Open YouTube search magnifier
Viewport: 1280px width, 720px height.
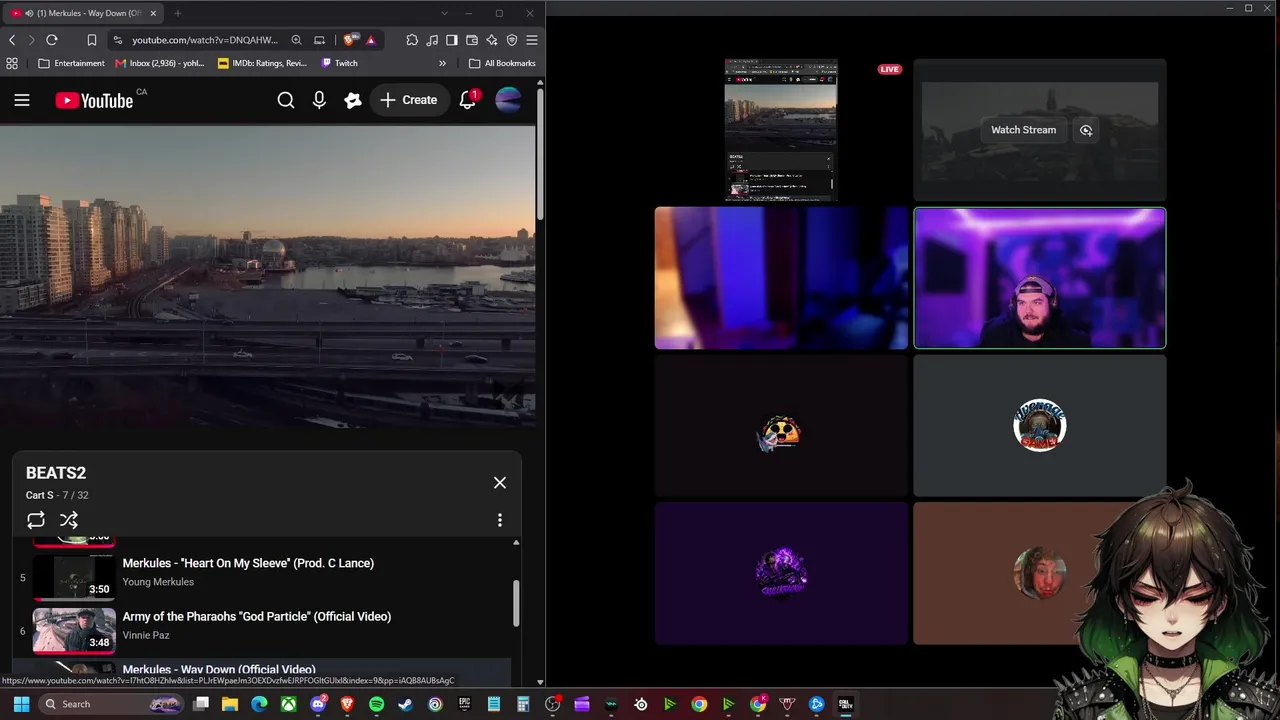click(286, 100)
